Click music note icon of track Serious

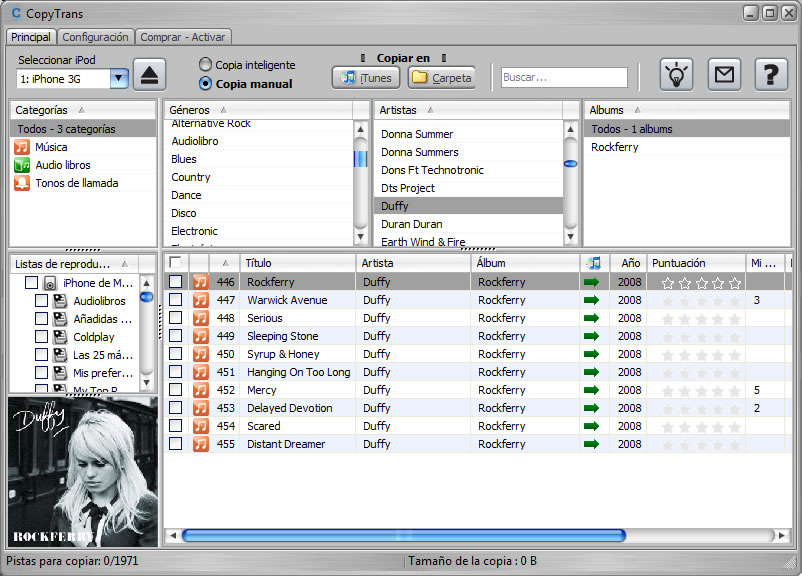200,318
